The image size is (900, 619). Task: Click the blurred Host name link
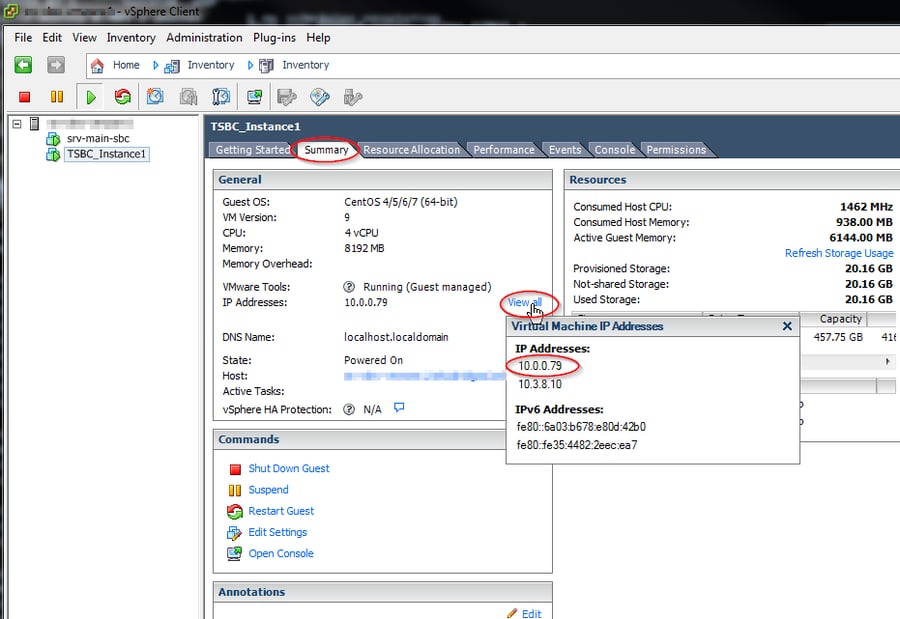point(424,376)
